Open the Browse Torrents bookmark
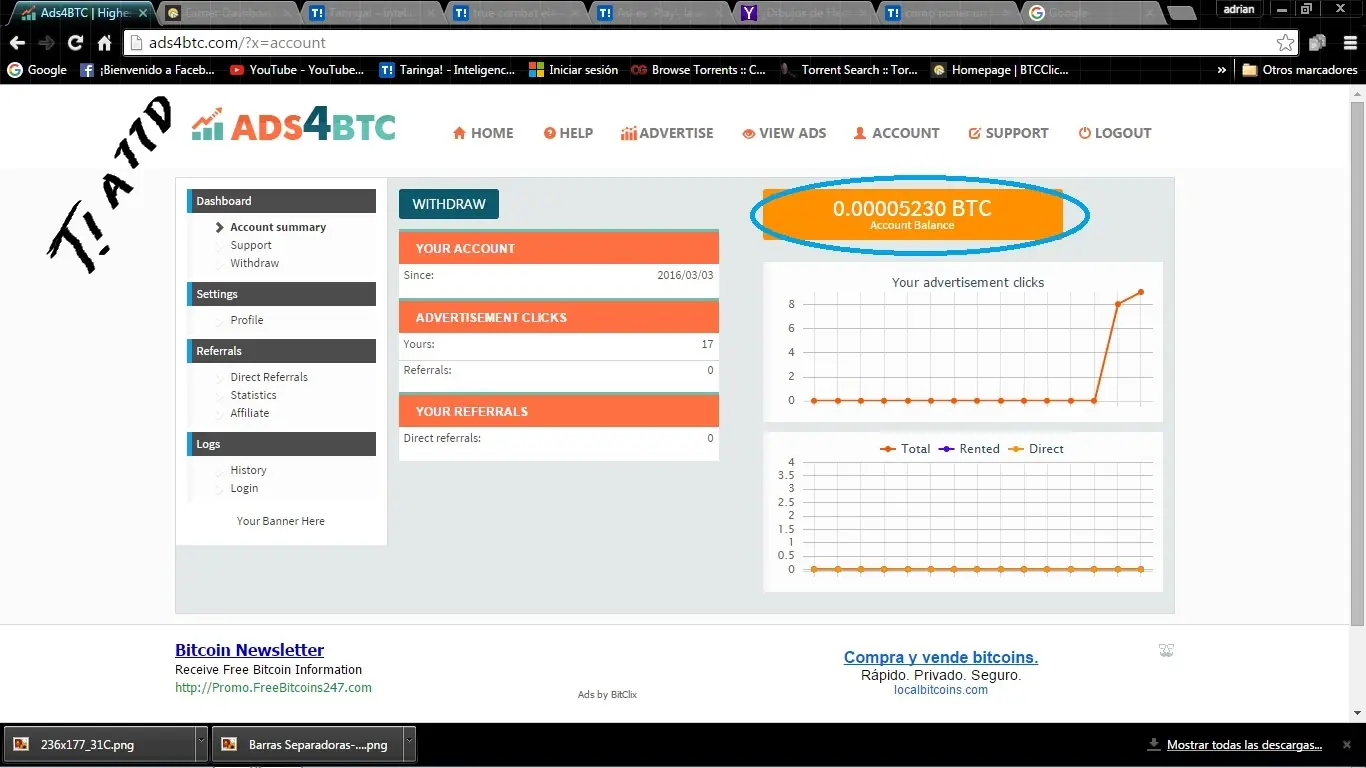This screenshot has height=768, width=1366. (x=698, y=70)
